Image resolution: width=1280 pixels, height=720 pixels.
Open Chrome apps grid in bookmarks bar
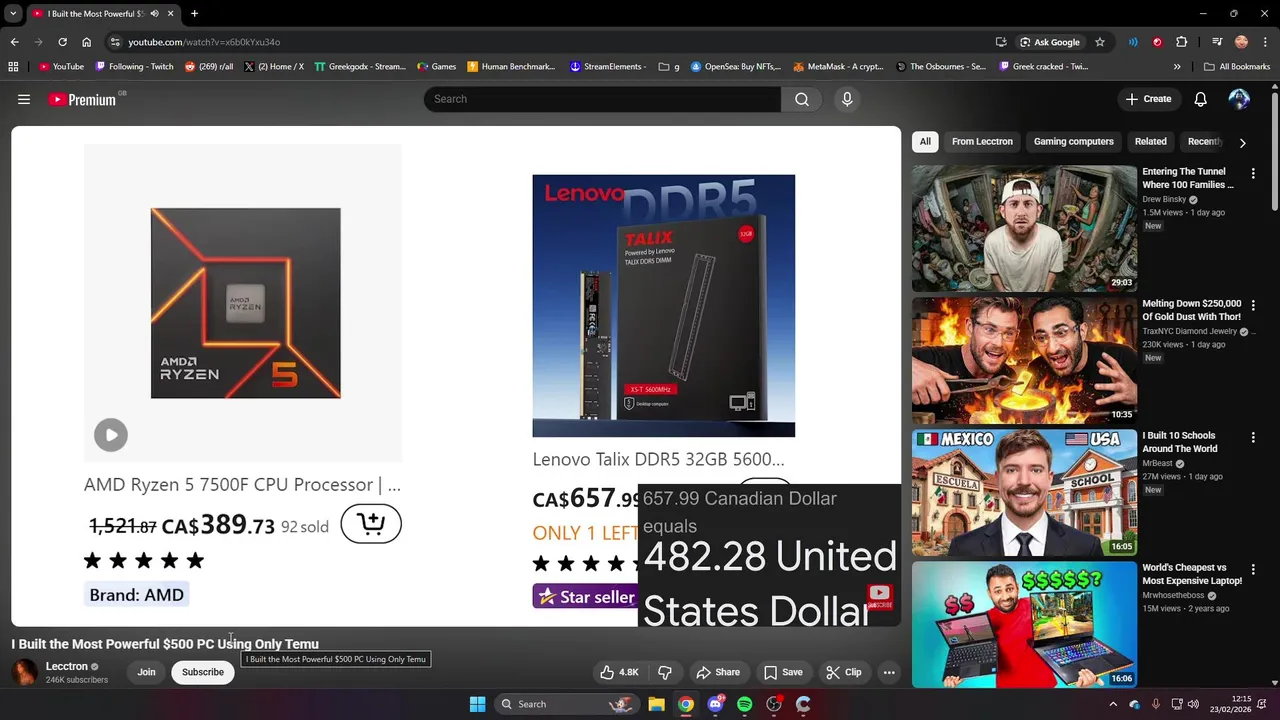(13, 67)
